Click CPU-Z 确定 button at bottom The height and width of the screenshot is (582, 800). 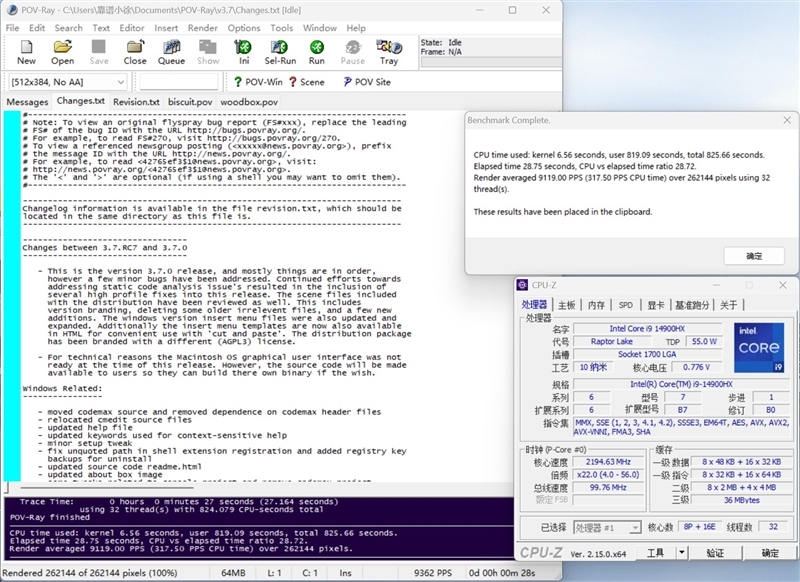pos(769,552)
